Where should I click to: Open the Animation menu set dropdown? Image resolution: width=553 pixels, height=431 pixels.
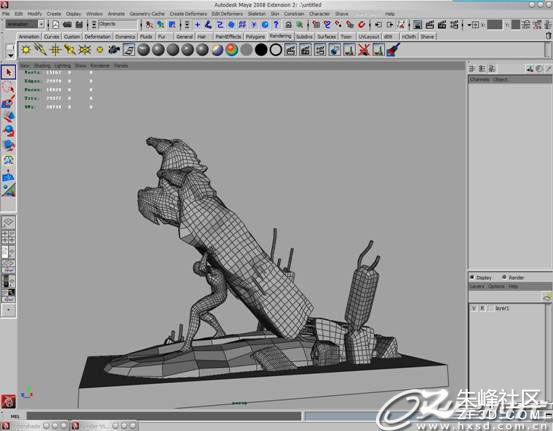click(25, 24)
